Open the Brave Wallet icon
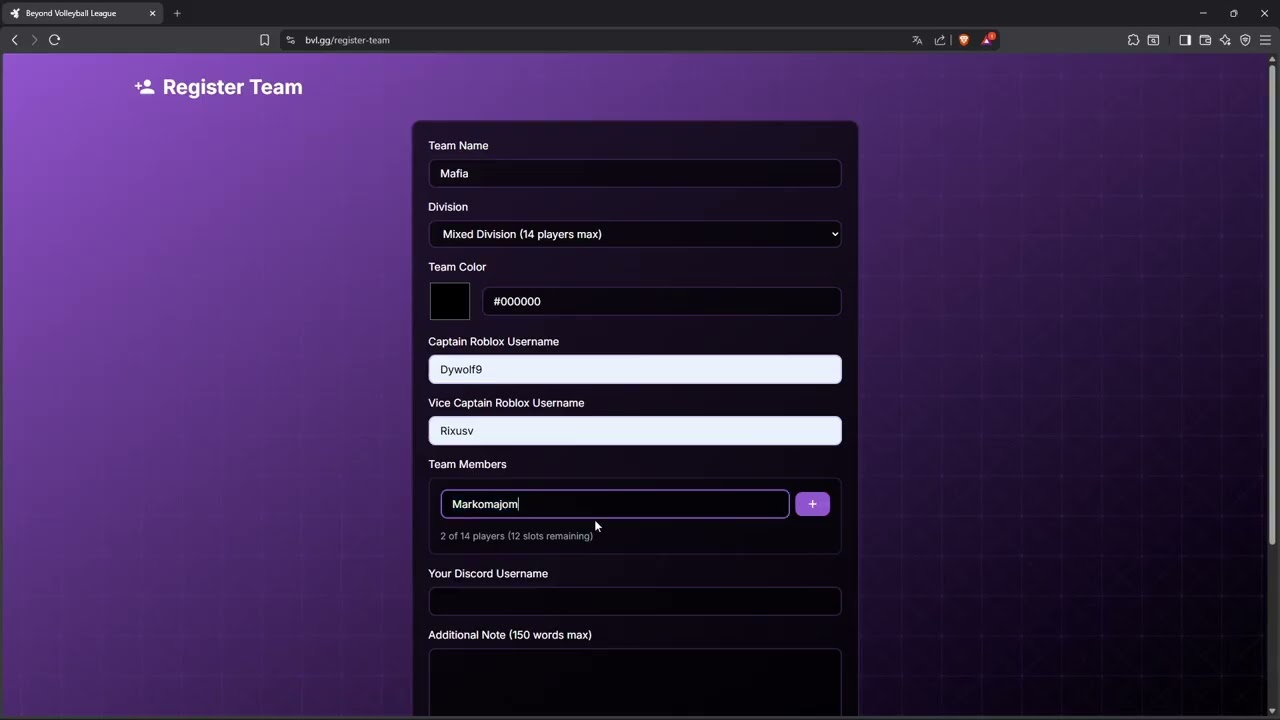 1205,40
